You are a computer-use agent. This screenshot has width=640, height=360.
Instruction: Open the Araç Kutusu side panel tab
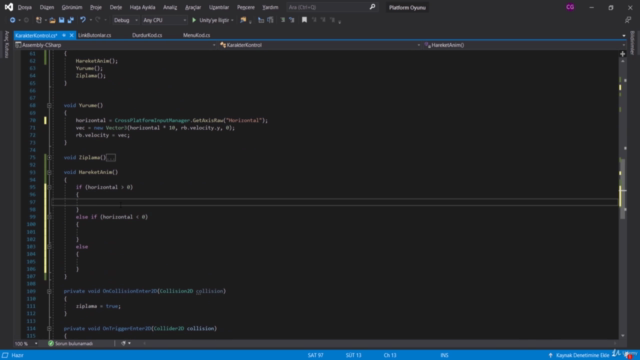(x=6, y=44)
